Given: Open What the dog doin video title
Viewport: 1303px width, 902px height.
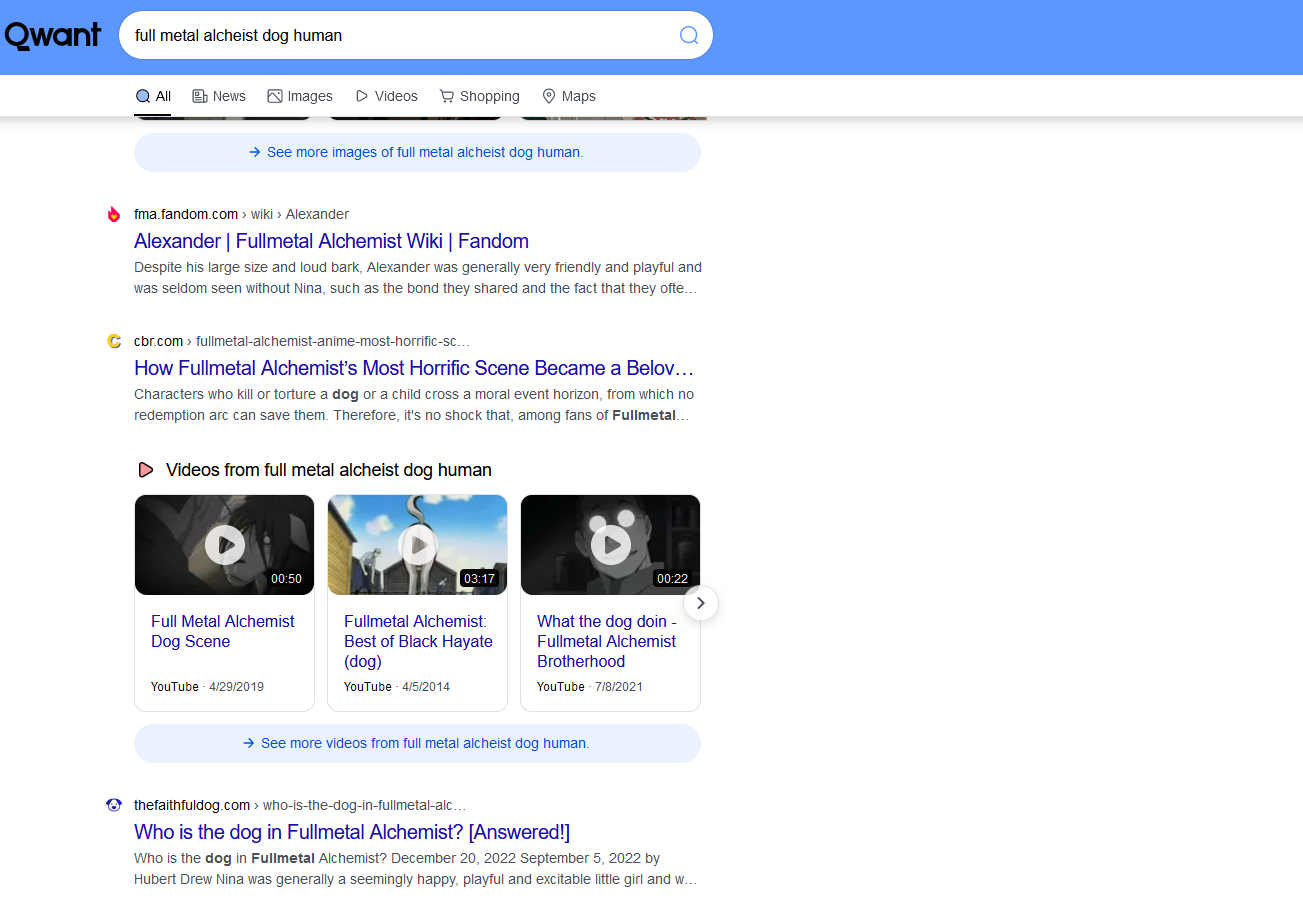Looking at the screenshot, I should pyautogui.click(x=607, y=641).
